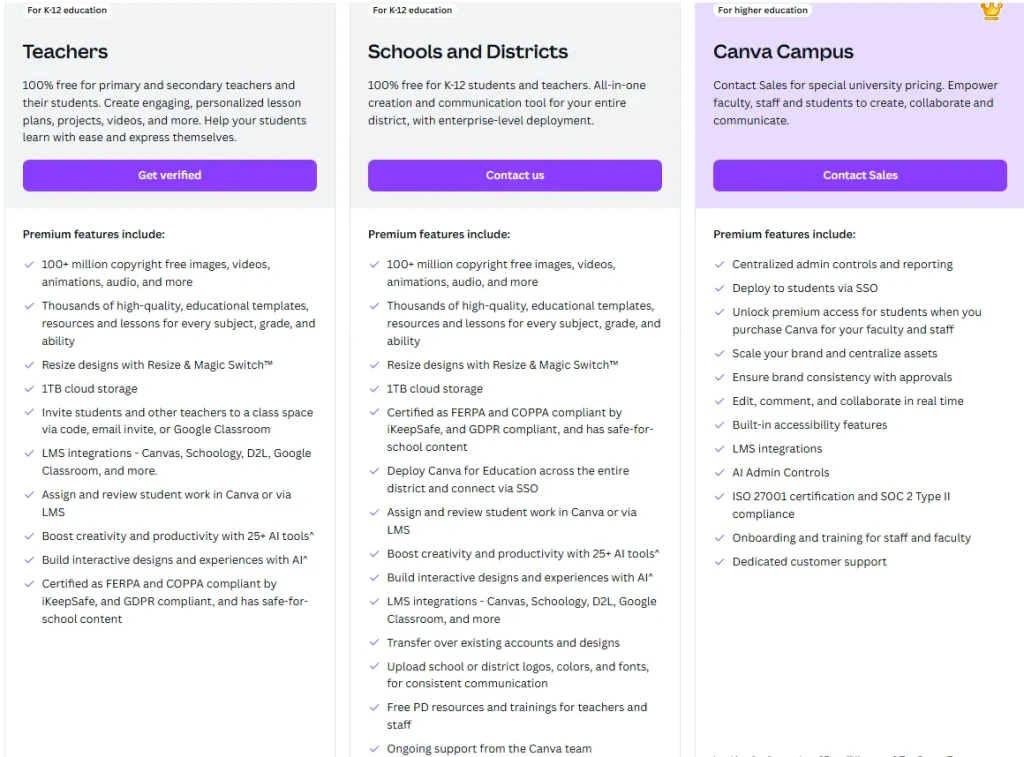Click the gold crown icon on Canva Campus
The height and width of the screenshot is (757, 1024).
[991, 10]
